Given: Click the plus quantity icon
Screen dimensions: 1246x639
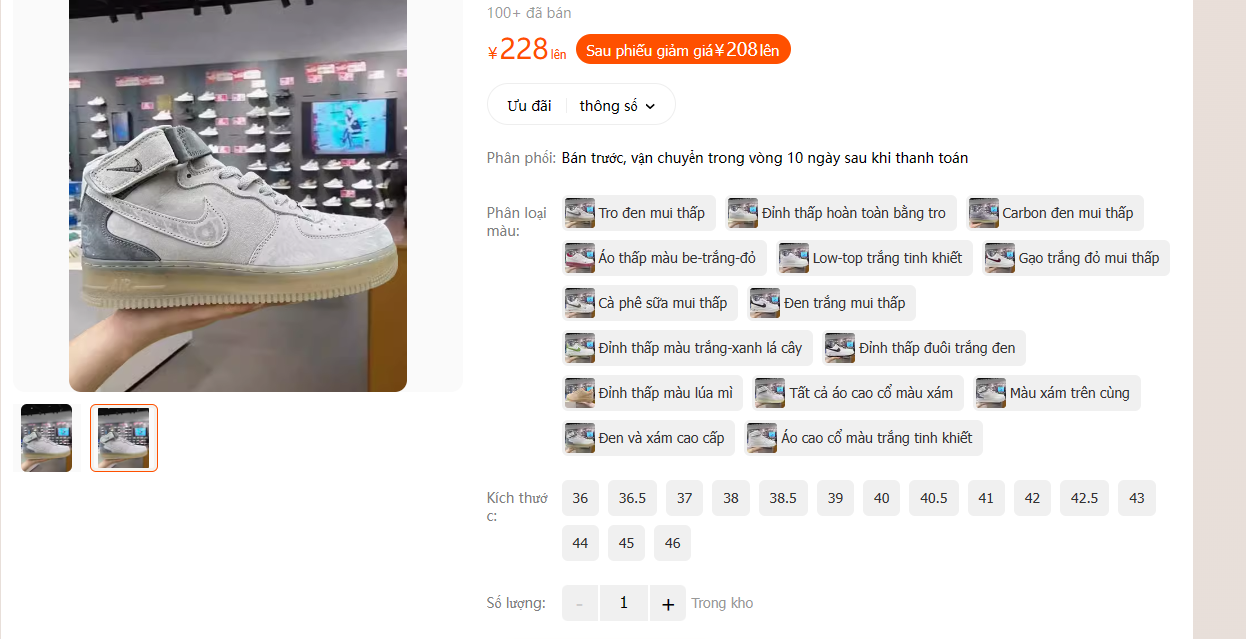Looking at the screenshot, I should 668,603.
